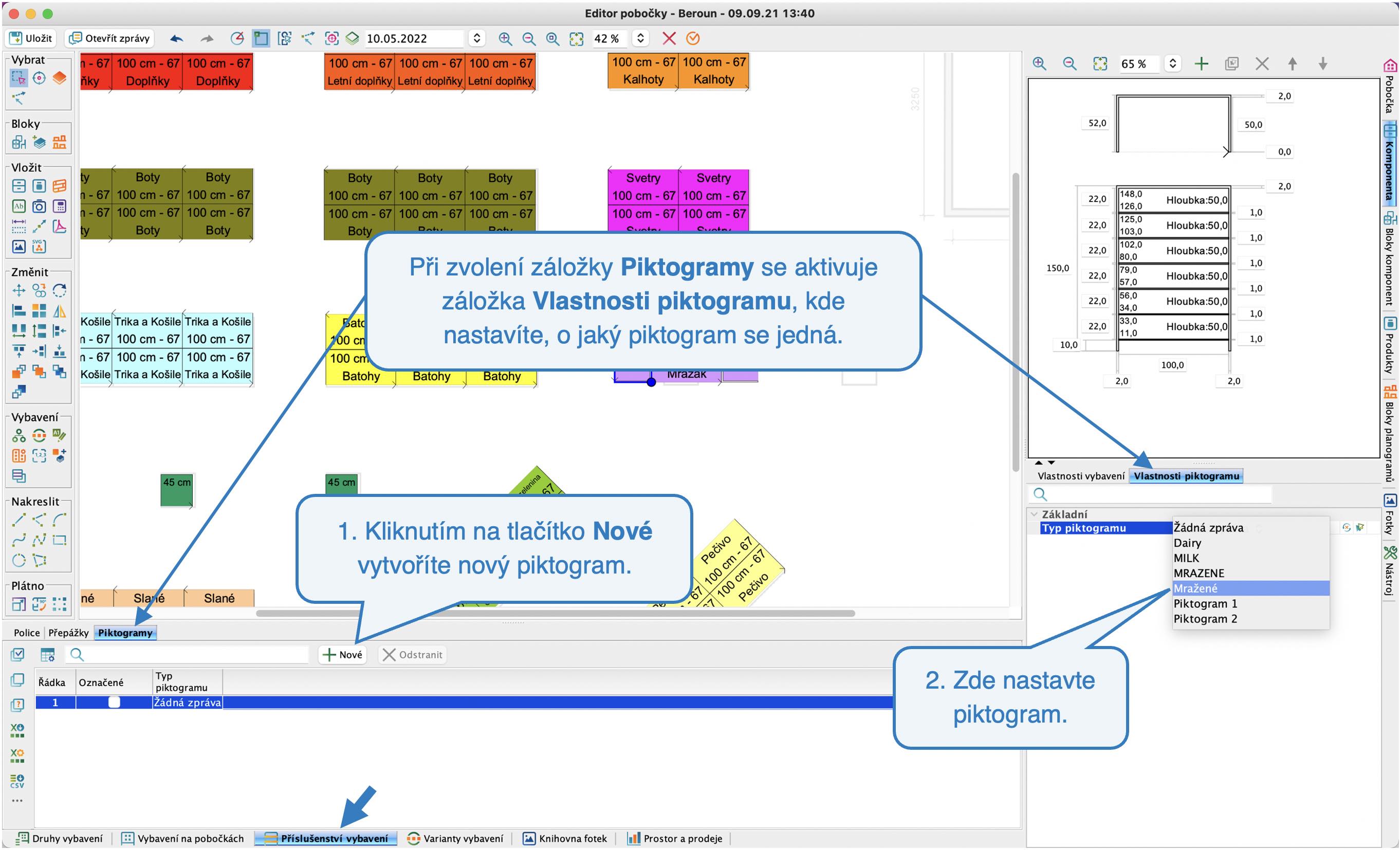This screenshot has width=1400, height=850.
Task: Choose Piktogram 1 from the type list
Action: coord(1250,603)
